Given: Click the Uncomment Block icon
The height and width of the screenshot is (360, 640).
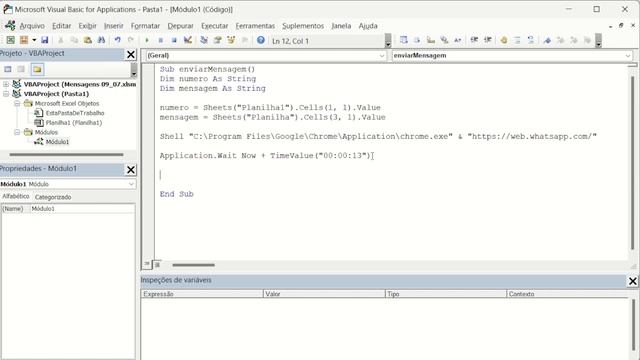Looking at the screenshot, I should (x=531, y=40).
